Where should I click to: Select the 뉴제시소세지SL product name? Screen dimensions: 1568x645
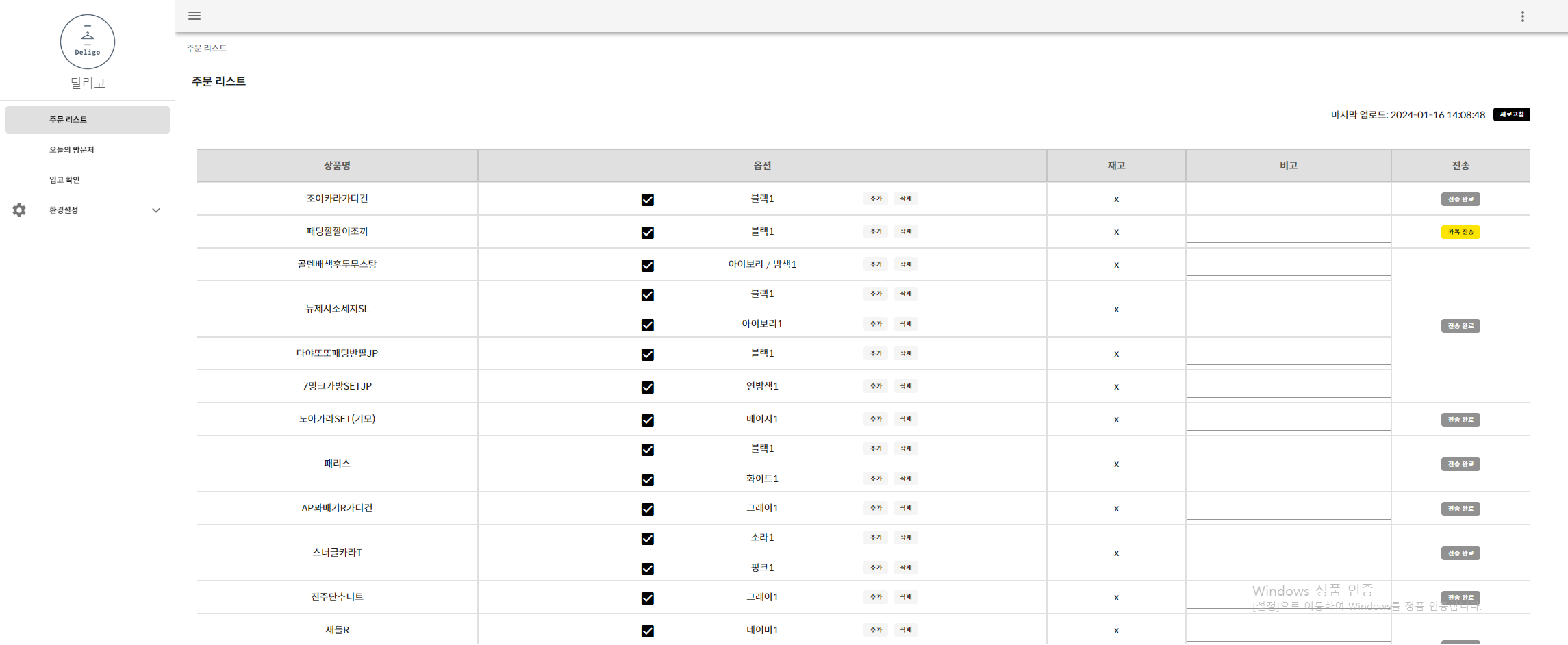(x=337, y=309)
